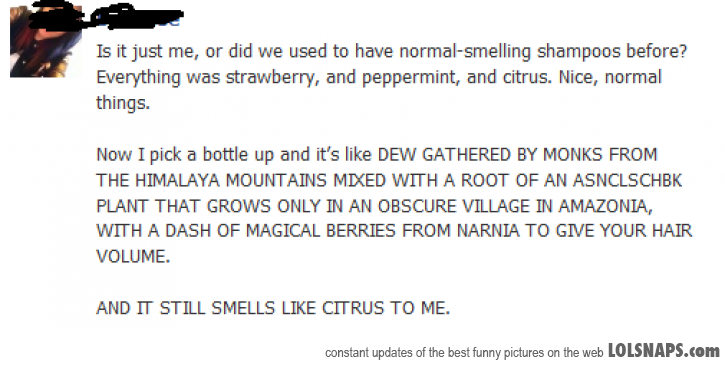Click the LOLSNAPS.com watermark logo
The image size is (725, 370).
click(x=664, y=351)
